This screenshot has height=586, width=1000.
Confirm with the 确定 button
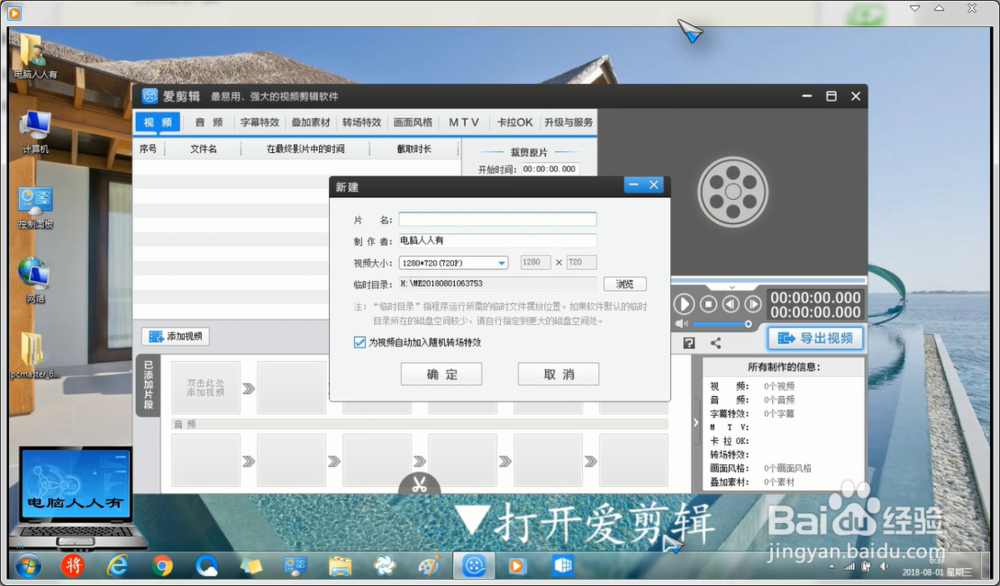point(441,374)
